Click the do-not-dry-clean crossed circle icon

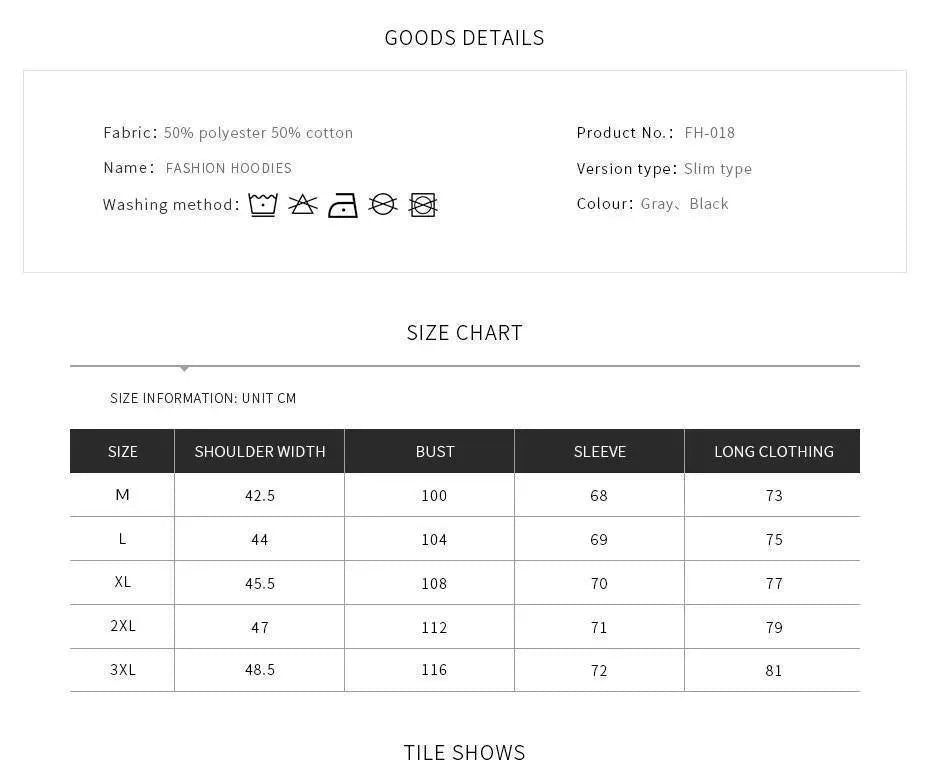pos(383,205)
